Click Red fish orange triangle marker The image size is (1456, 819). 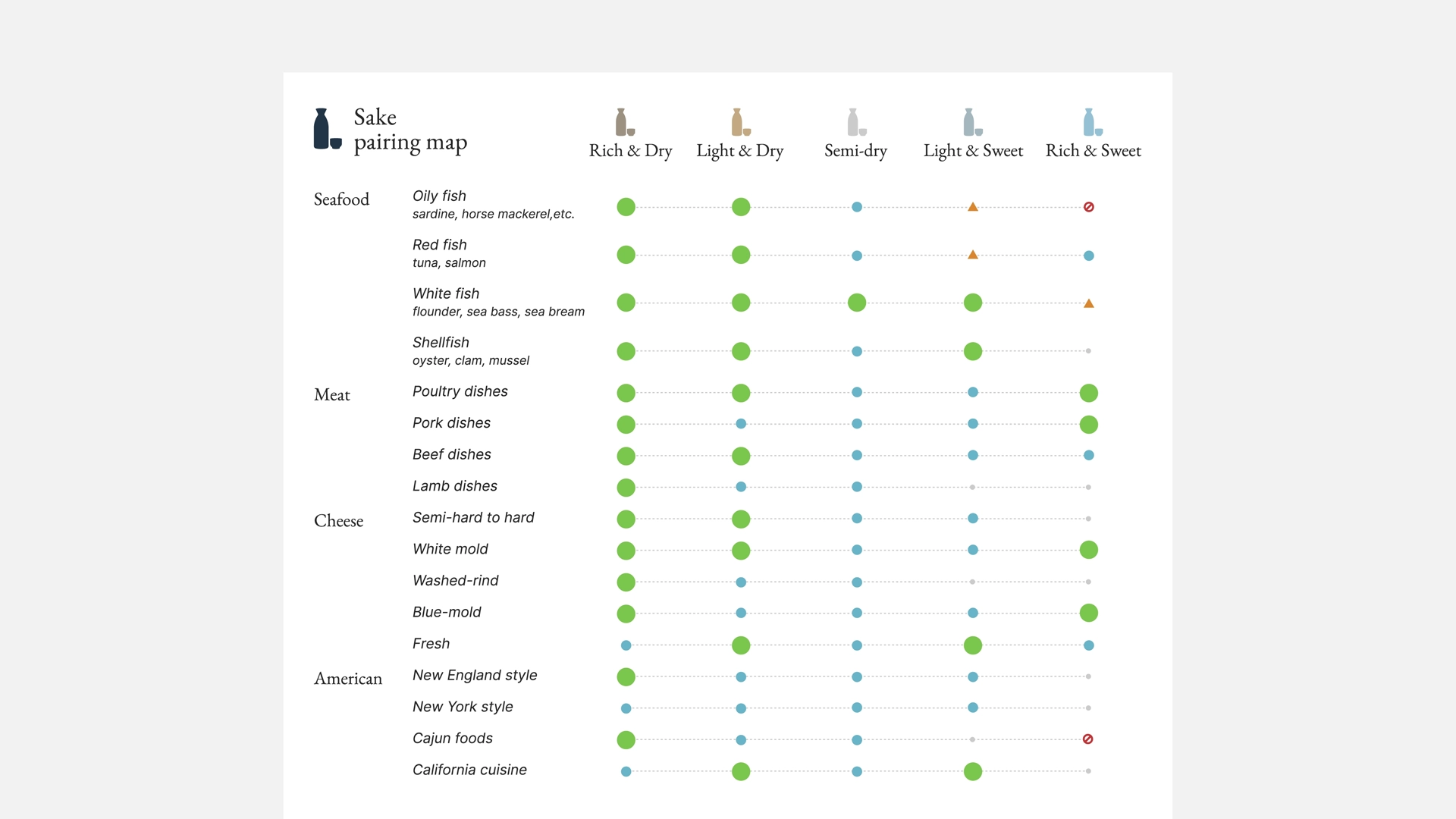[x=972, y=256]
